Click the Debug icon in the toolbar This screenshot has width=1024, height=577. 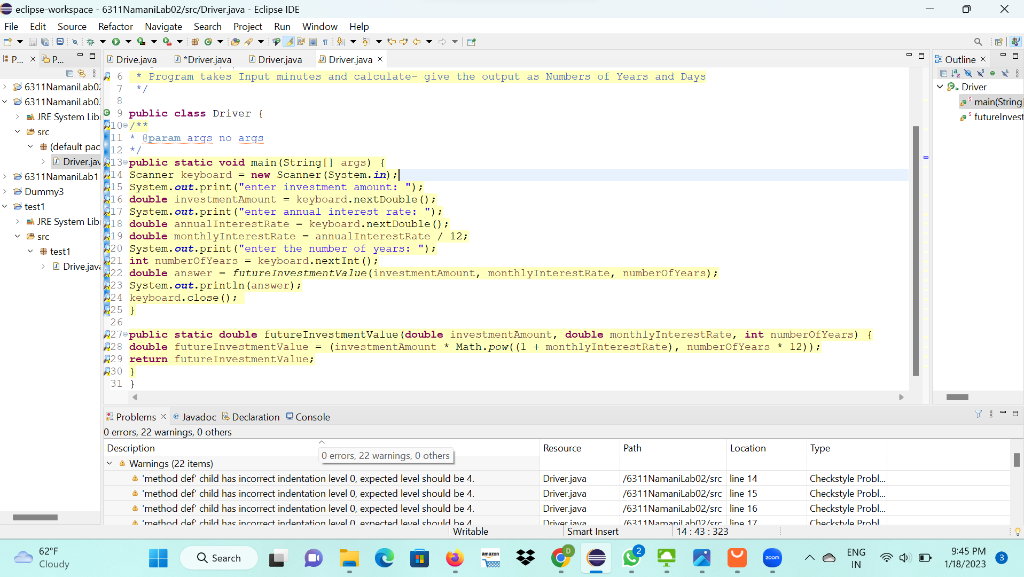(x=91, y=42)
